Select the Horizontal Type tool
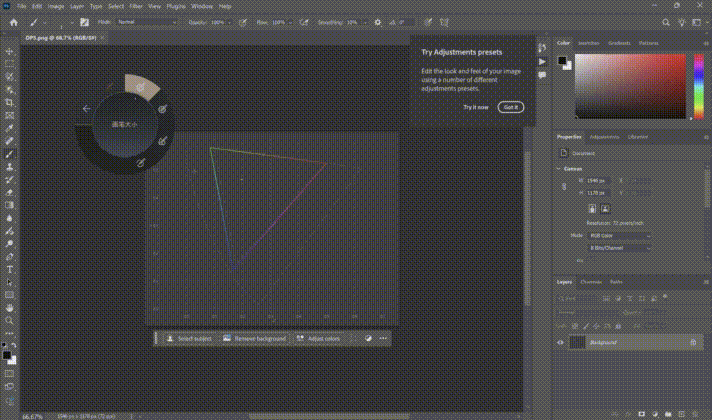 pos(9,269)
